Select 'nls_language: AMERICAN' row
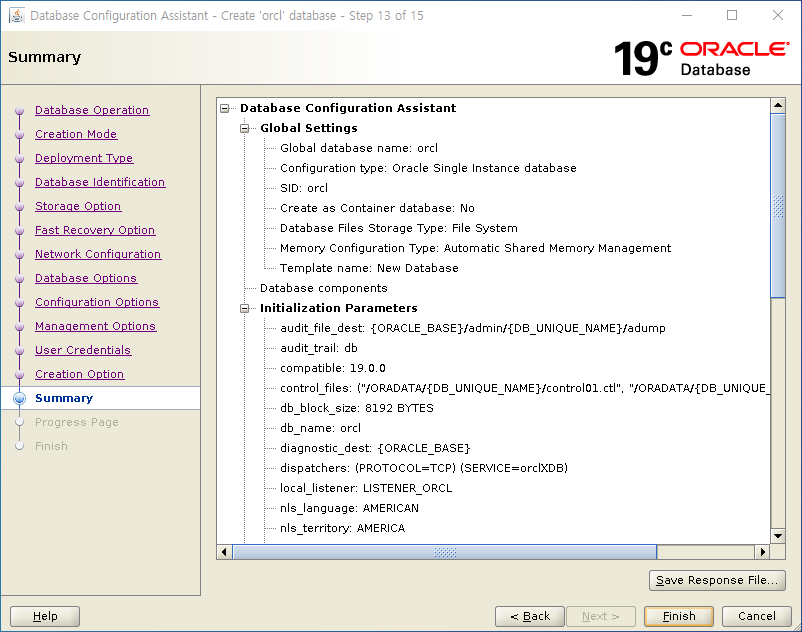Image resolution: width=802 pixels, height=632 pixels. [x=349, y=508]
